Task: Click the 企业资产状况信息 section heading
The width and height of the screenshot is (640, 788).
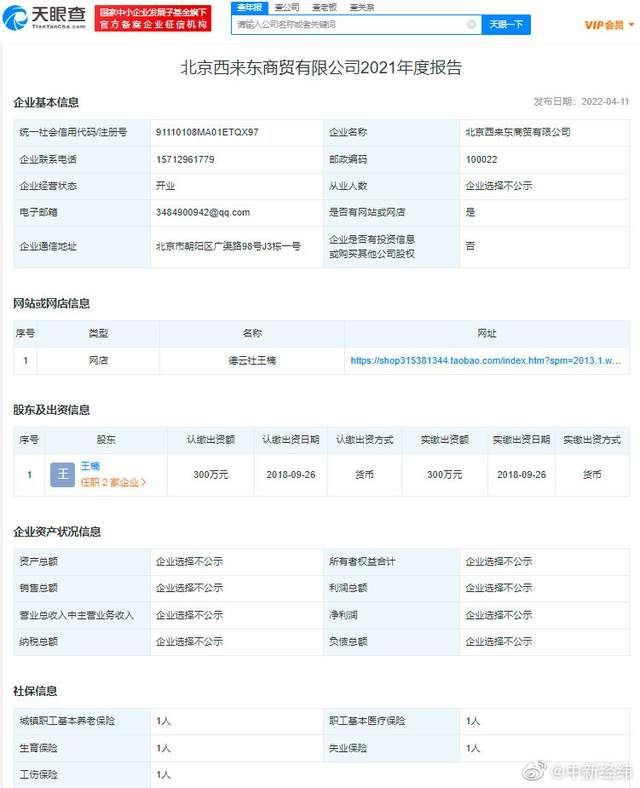Action: tap(57, 532)
